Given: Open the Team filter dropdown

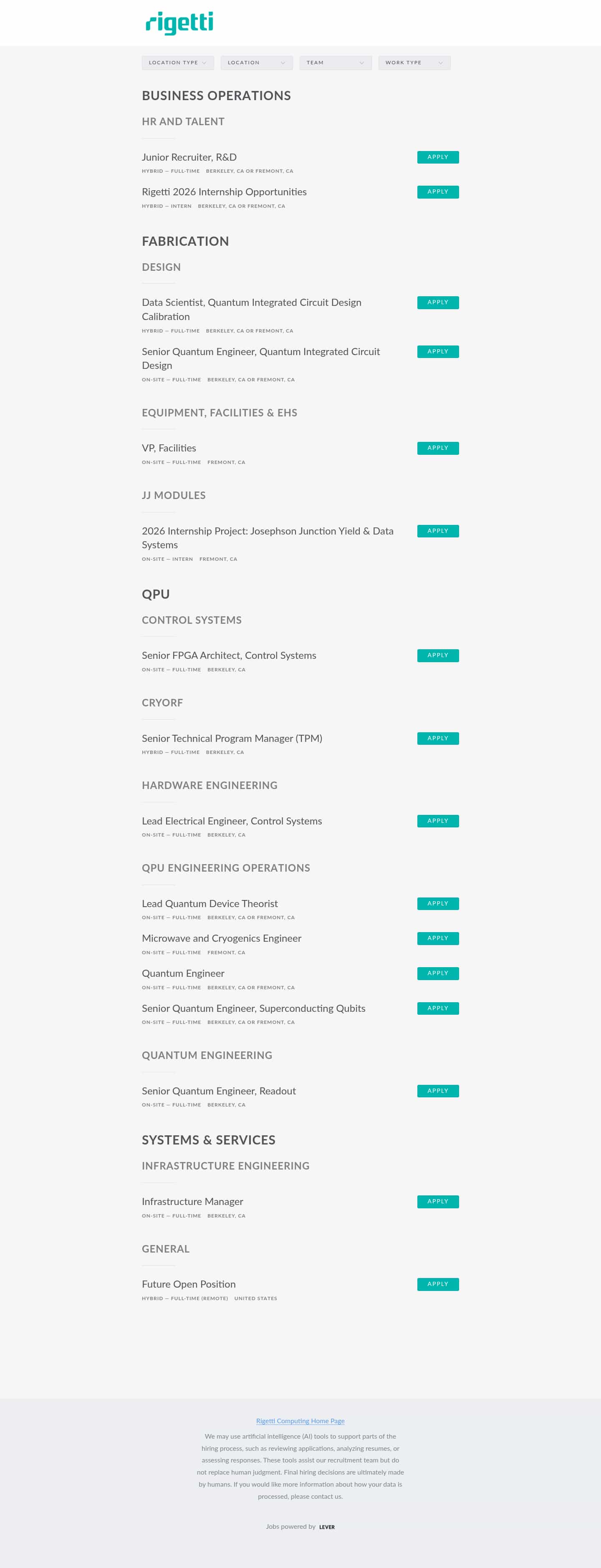Looking at the screenshot, I should (x=335, y=62).
